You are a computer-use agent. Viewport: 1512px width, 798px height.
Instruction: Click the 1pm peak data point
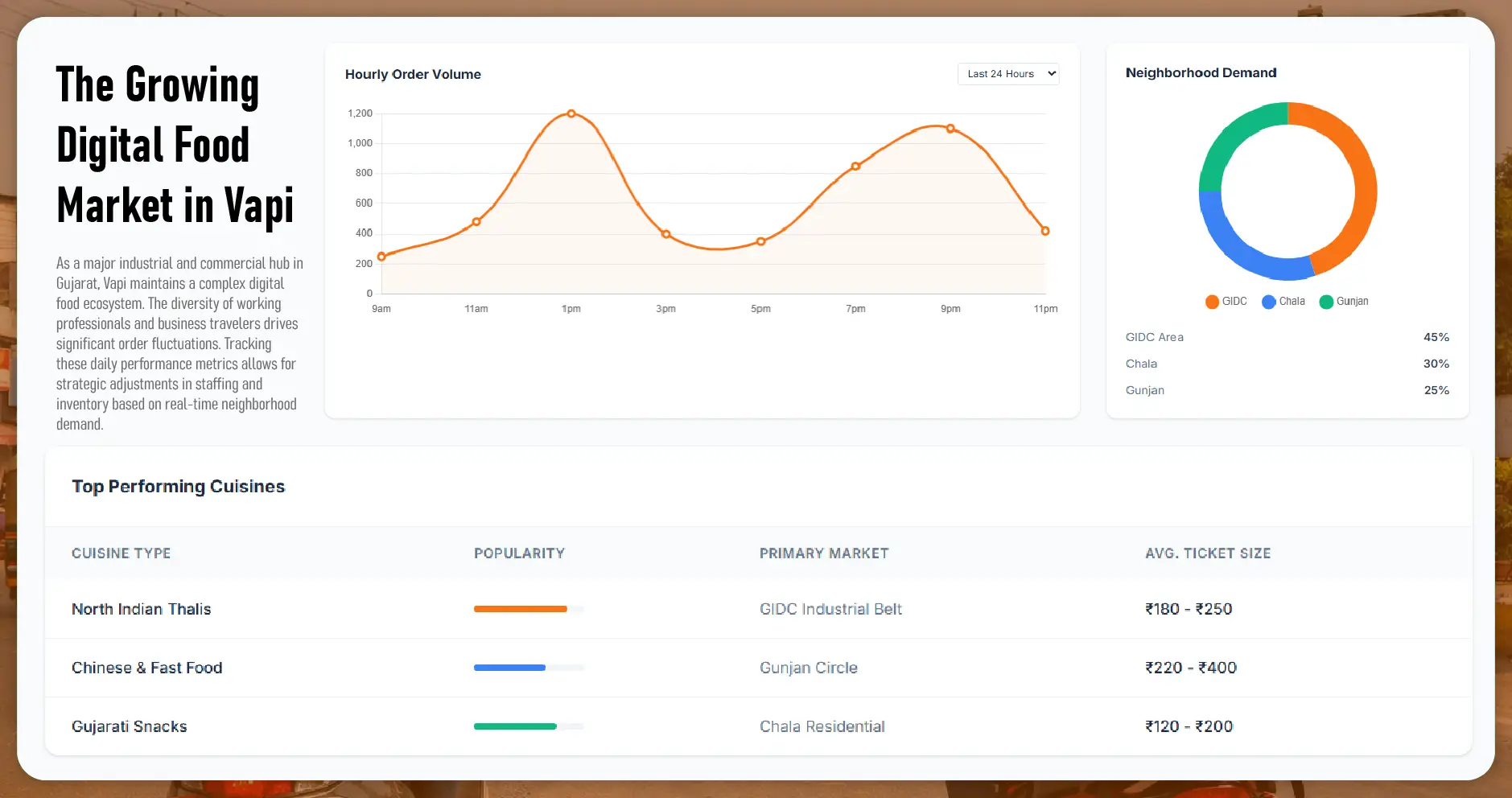pyautogui.click(x=571, y=113)
